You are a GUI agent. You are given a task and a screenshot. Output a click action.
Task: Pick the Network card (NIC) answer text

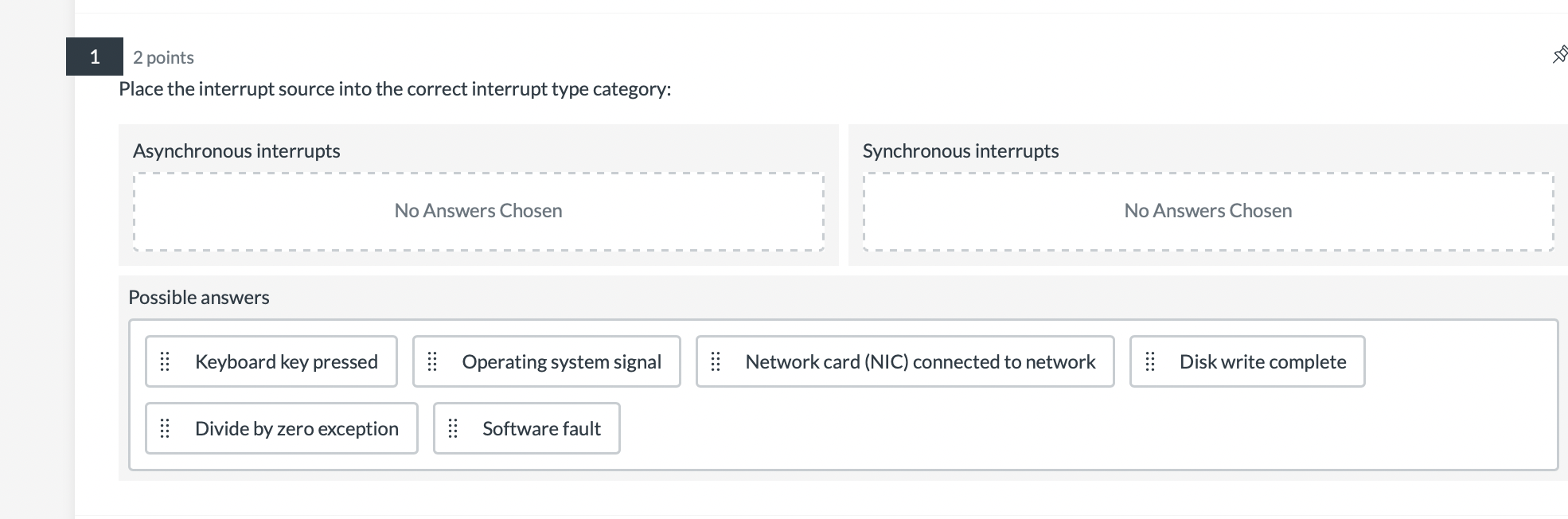(920, 362)
